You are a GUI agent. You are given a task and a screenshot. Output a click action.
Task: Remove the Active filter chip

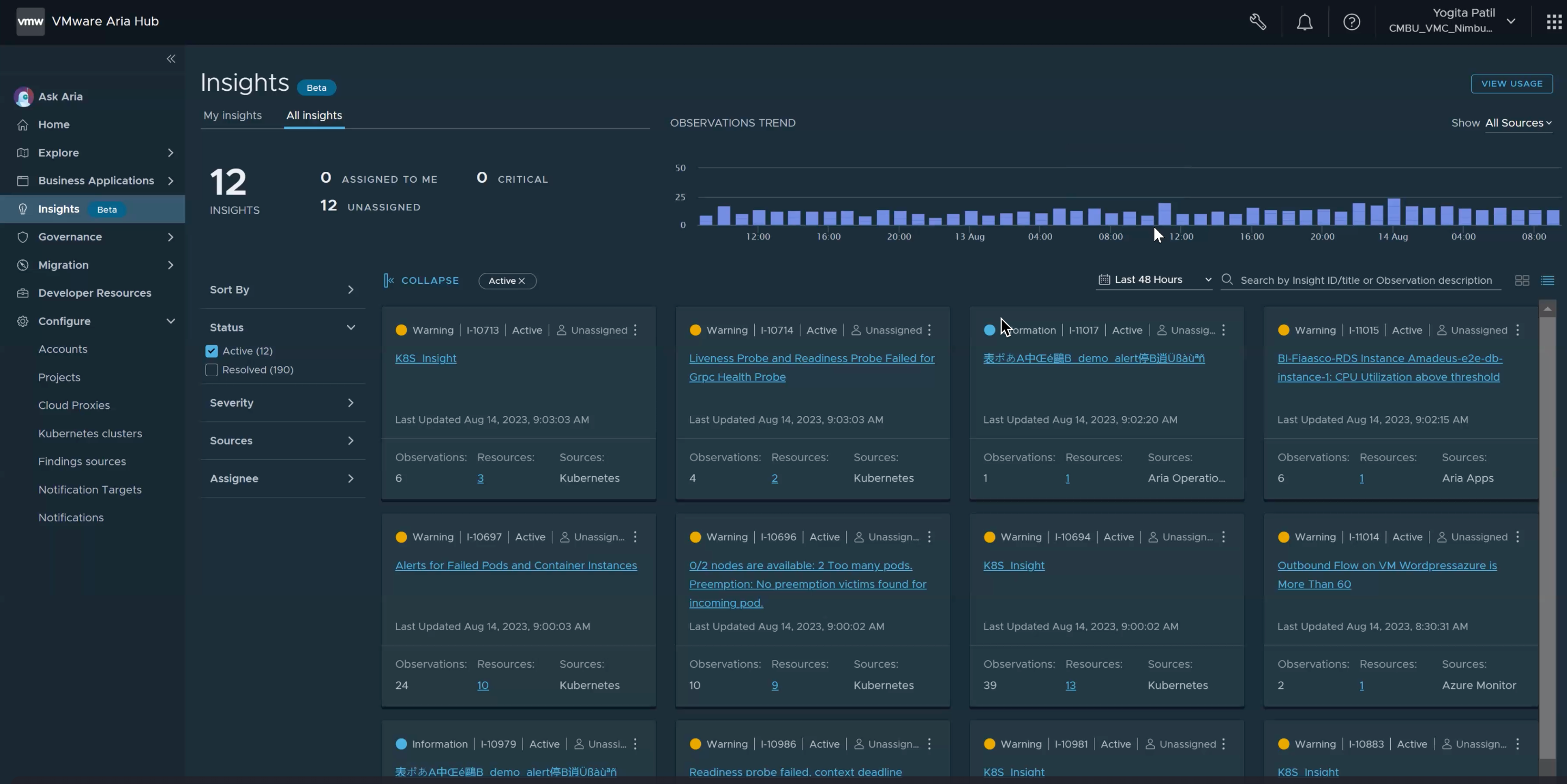click(x=521, y=281)
